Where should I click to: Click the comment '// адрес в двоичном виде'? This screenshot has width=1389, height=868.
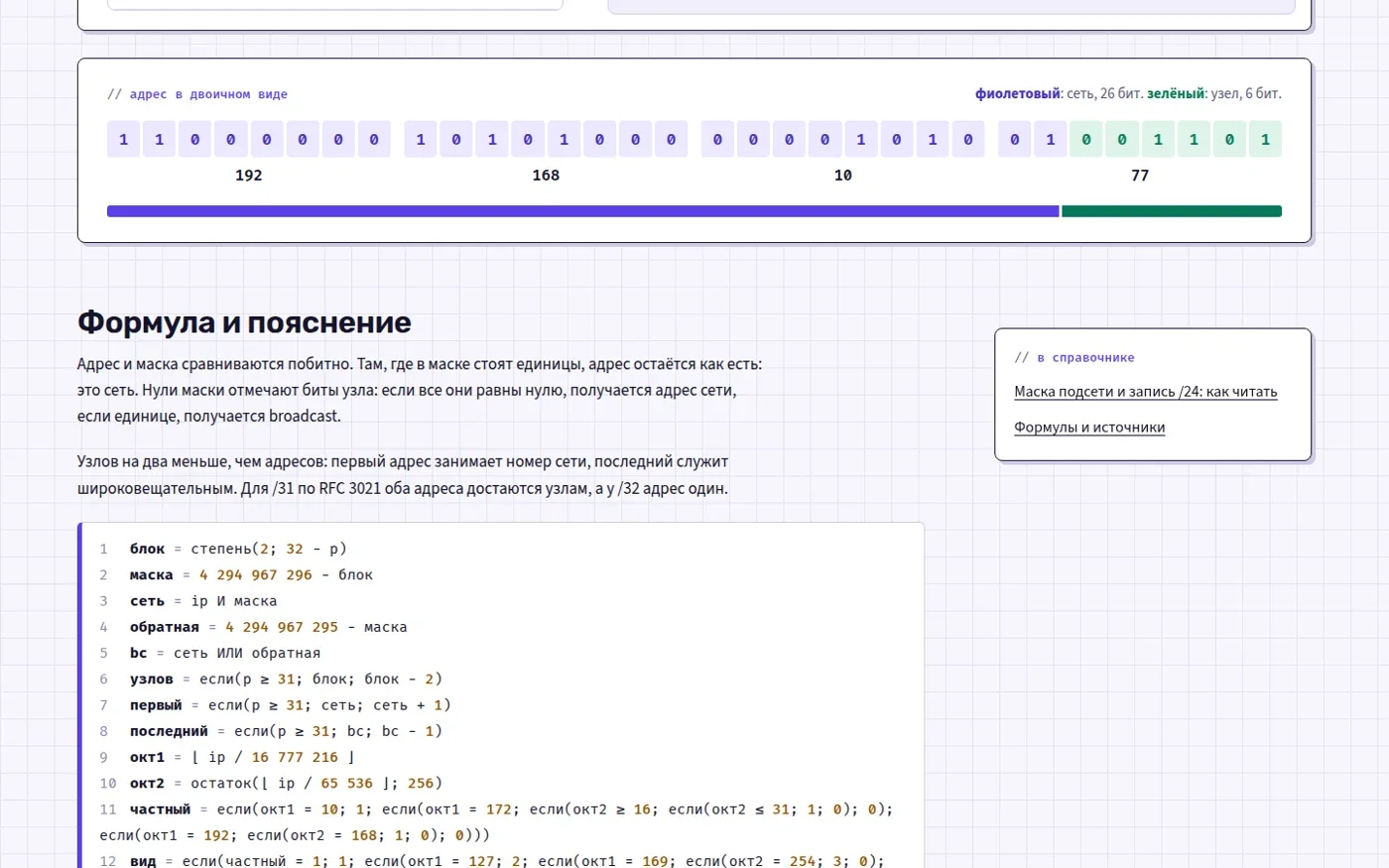[x=197, y=94]
